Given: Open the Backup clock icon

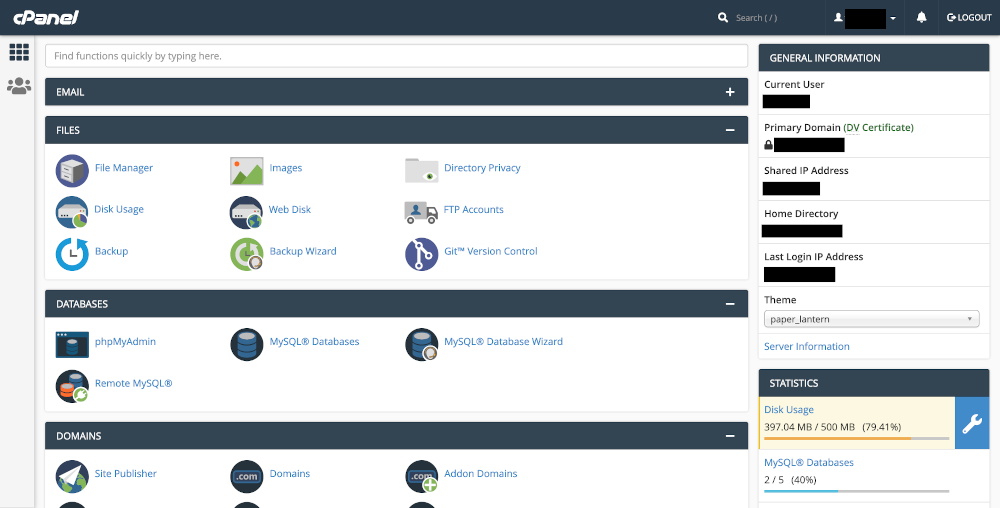Looking at the screenshot, I should pyautogui.click(x=72, y=254).
